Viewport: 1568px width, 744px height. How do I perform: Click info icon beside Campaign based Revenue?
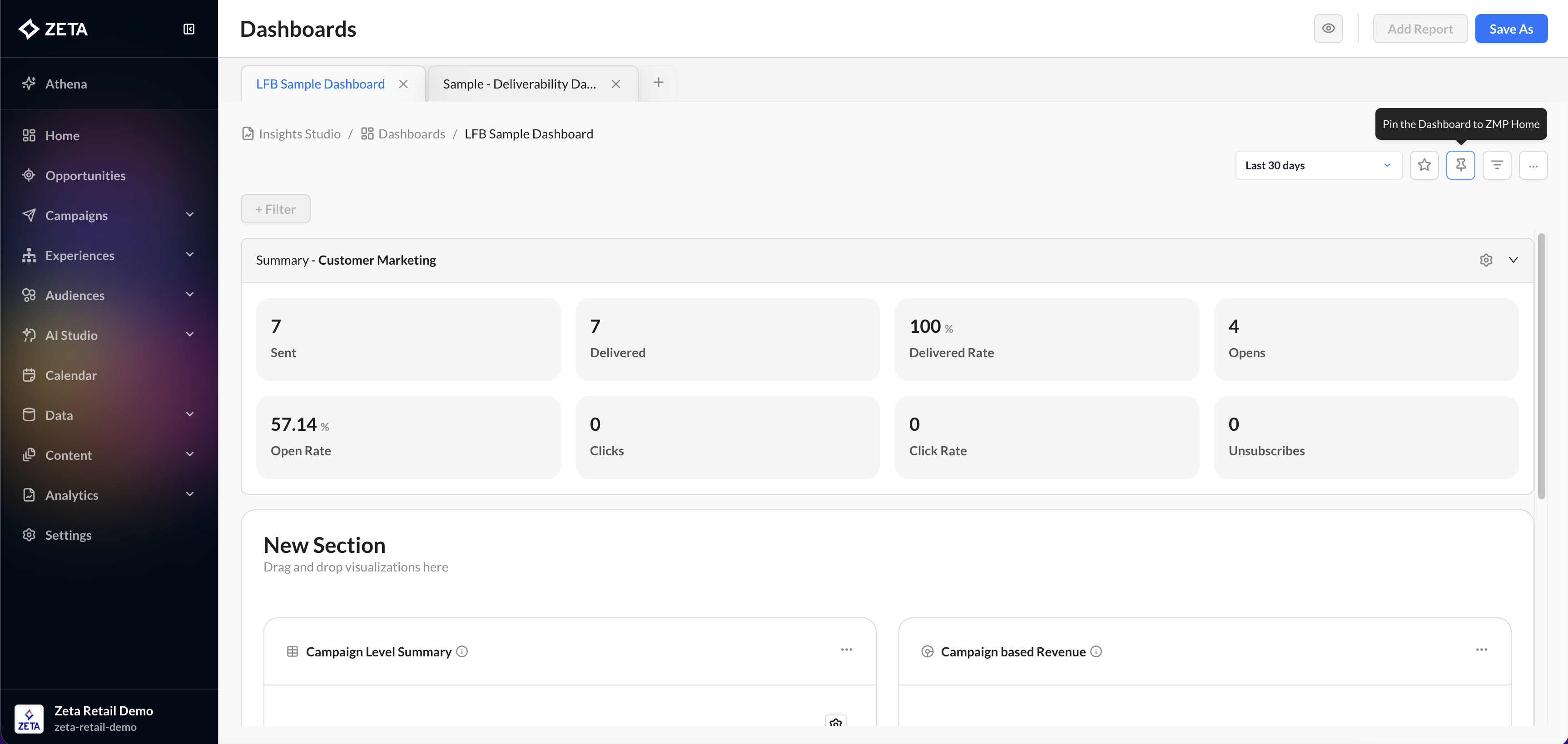click(x=1096, y=651)
